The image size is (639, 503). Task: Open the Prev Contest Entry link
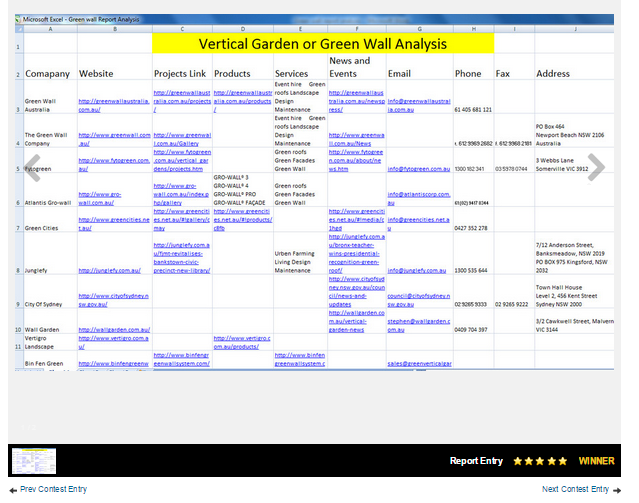[48, 489]
